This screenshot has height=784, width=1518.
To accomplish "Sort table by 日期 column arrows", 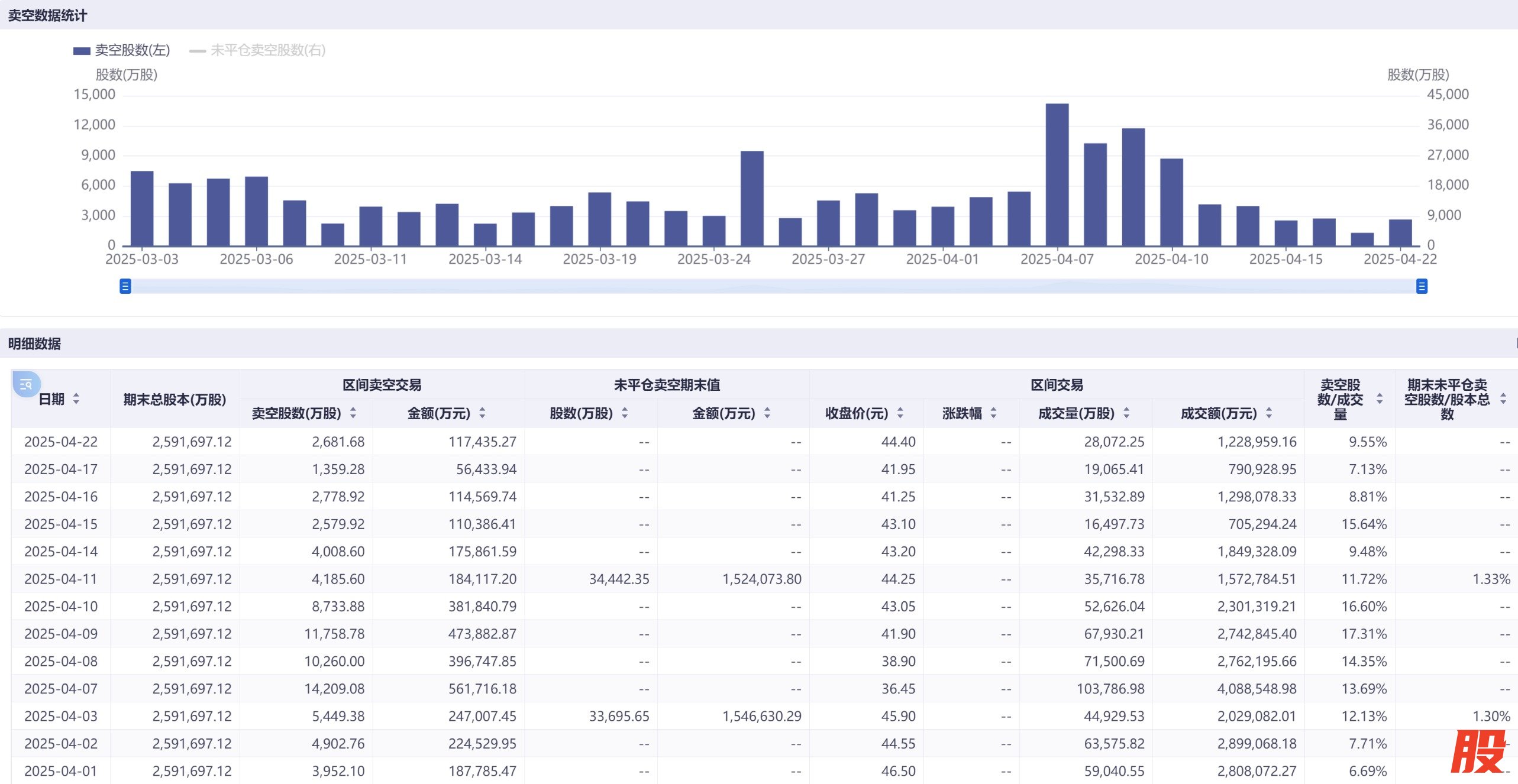I will click(x=76, y=399).
